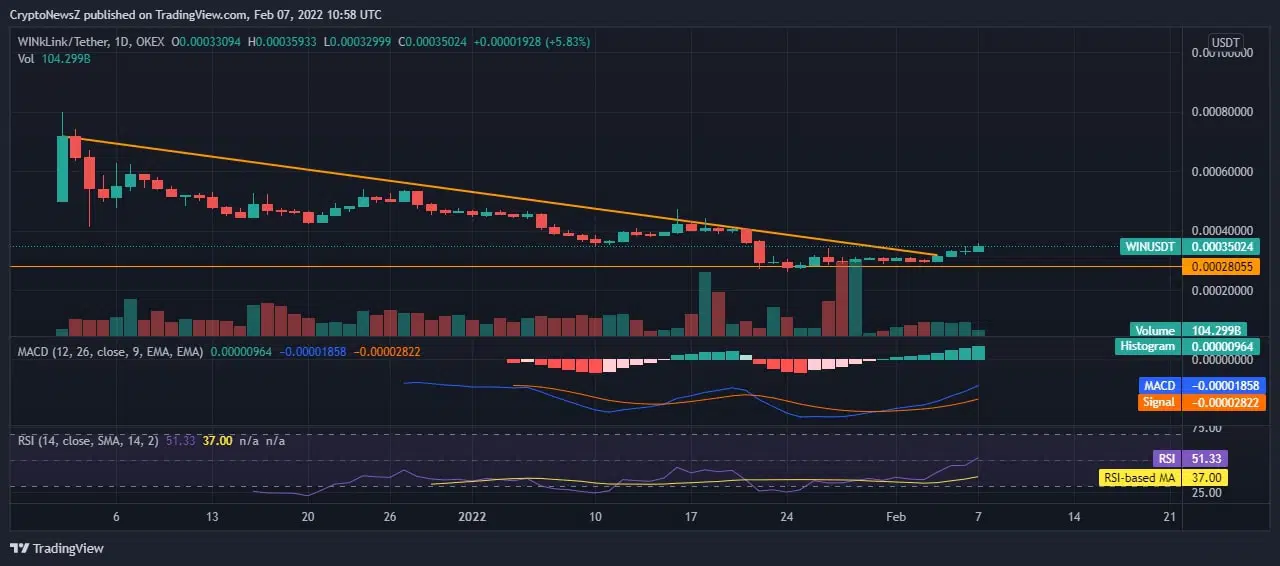Click the 2022 marker on time axis
Screen dimensions: 1280x566
pos(471,517)
